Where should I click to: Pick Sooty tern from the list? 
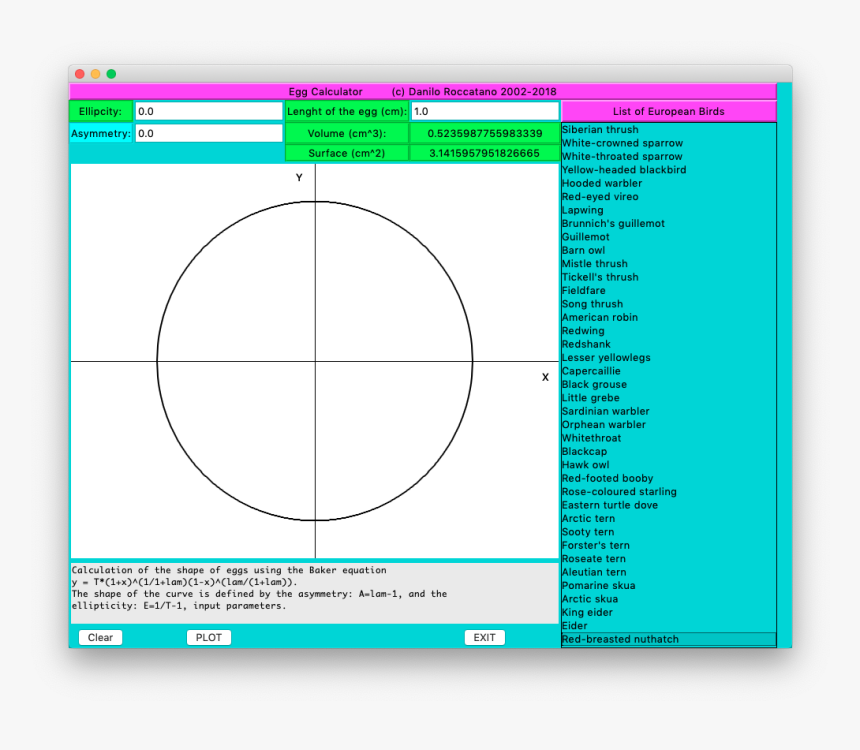tap(669, 532)
